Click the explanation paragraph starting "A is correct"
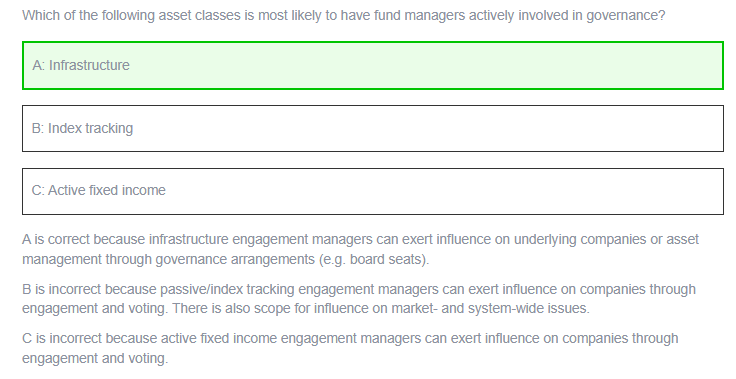The image size is (736, 379). click(x=360, y=249)
